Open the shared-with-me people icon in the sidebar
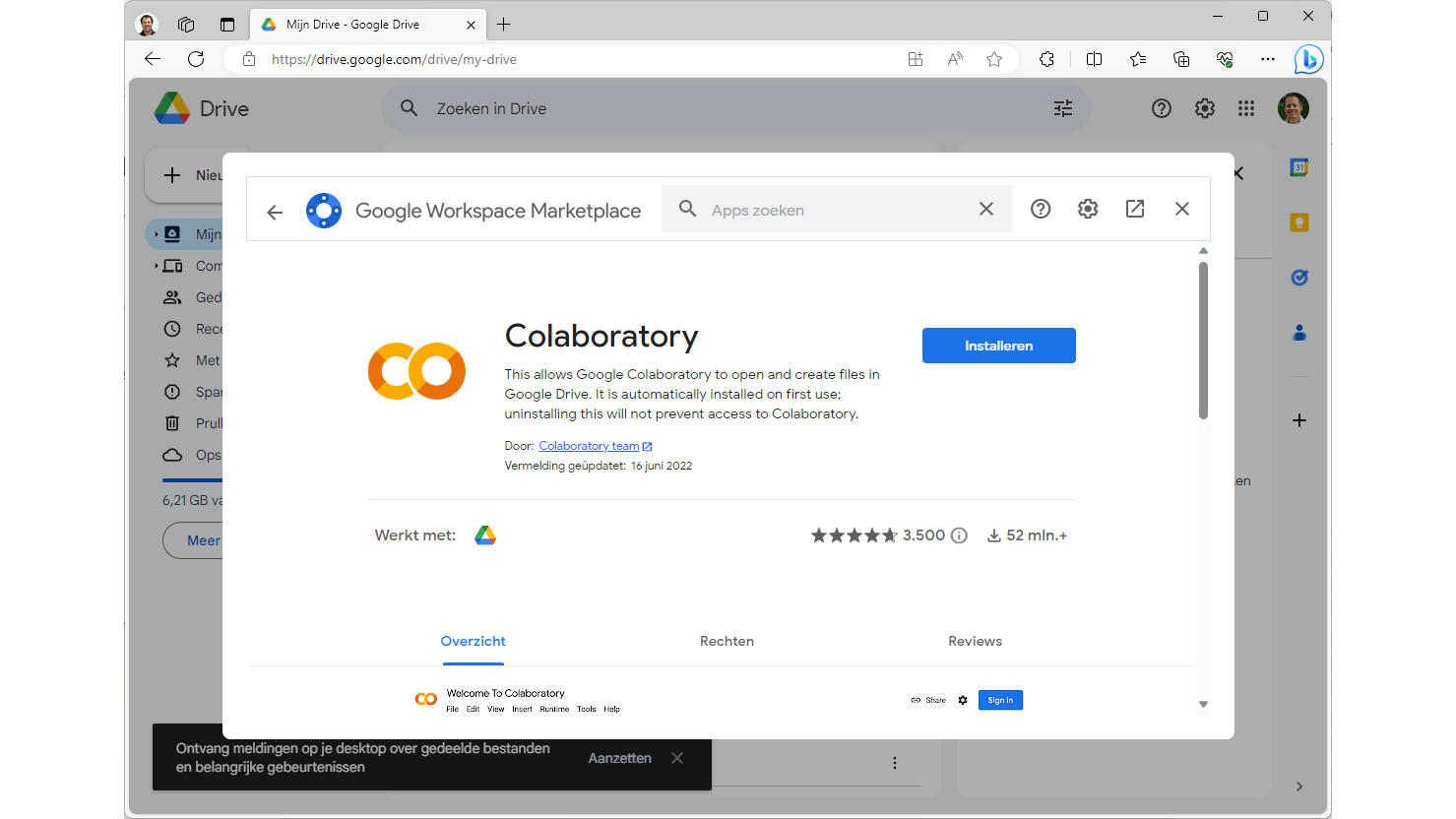Image resolution: width=1456 pixels, height=819 pixels. click(x=172, y=297)
